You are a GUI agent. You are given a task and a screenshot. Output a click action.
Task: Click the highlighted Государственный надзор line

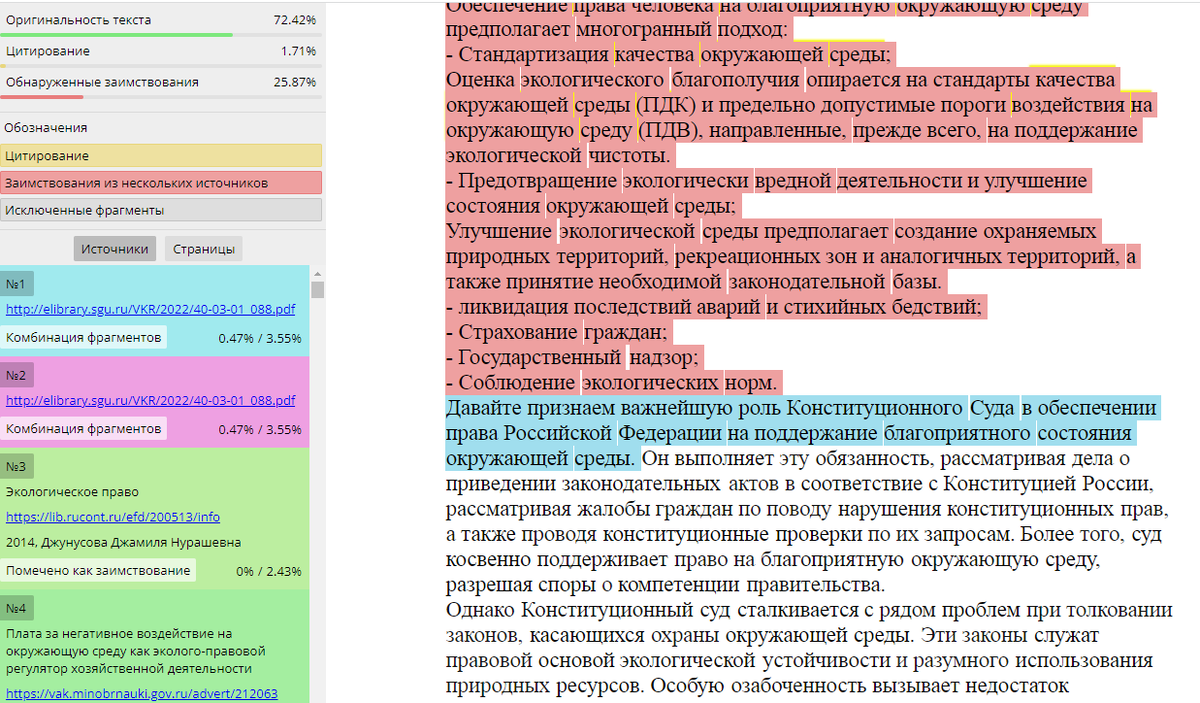click(576, 358)
